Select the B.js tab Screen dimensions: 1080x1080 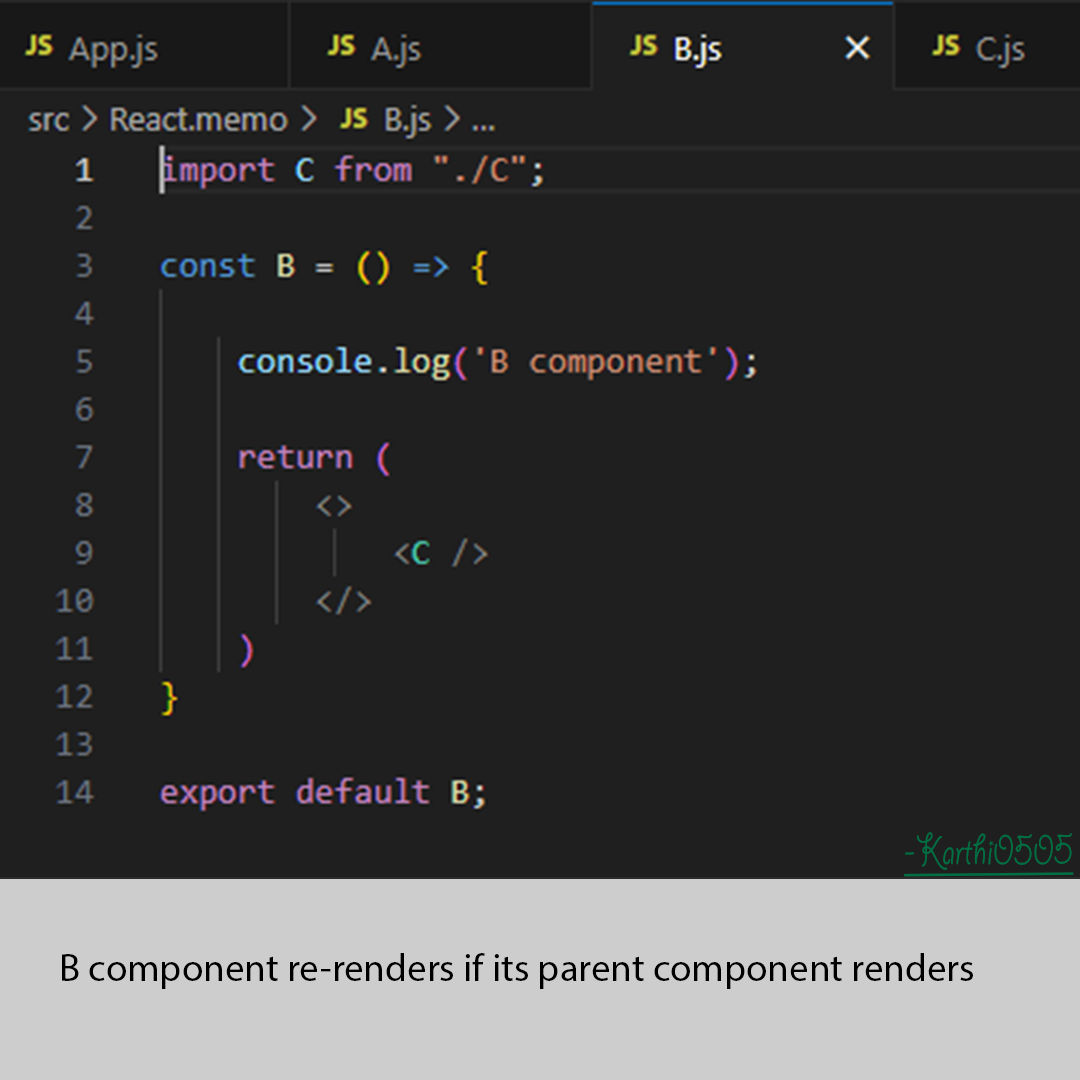coord(742,45)
